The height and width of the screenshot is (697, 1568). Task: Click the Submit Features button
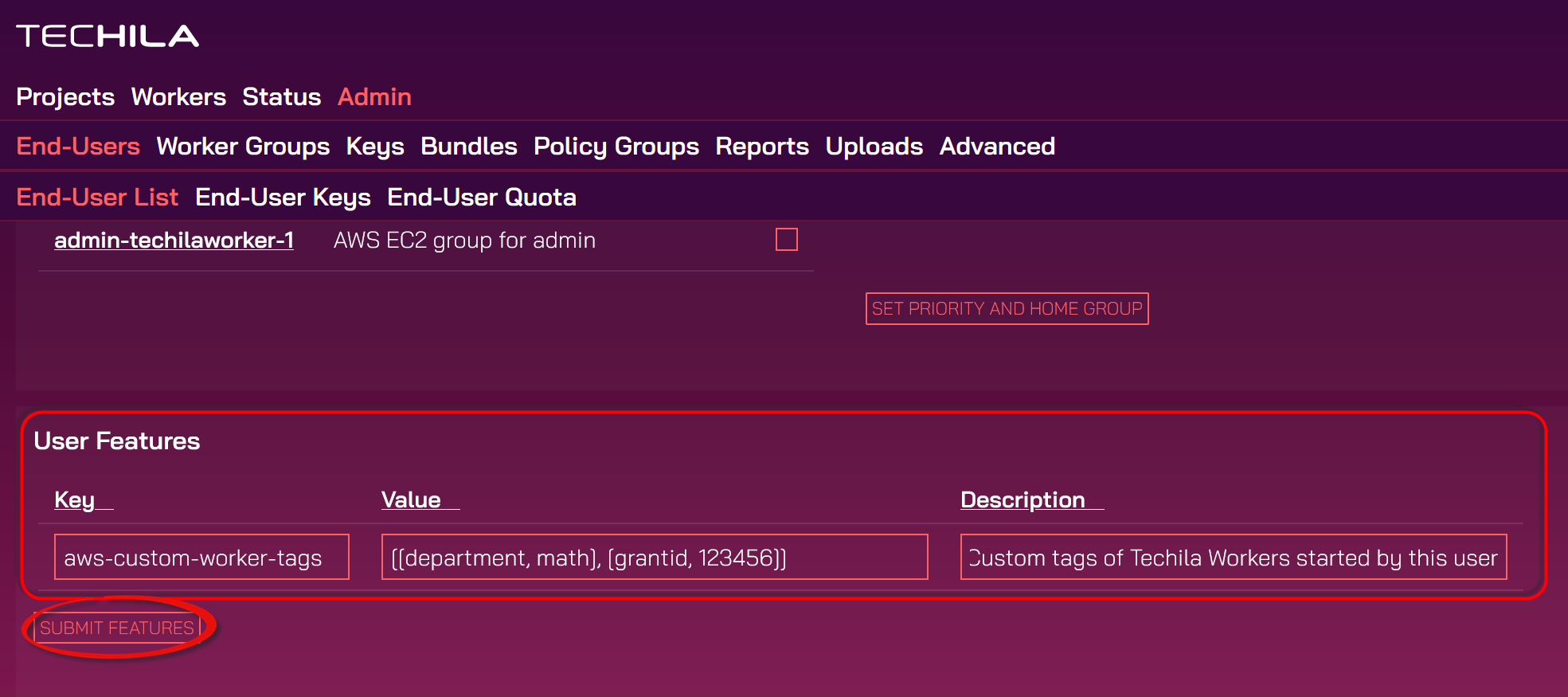[117, 628]
